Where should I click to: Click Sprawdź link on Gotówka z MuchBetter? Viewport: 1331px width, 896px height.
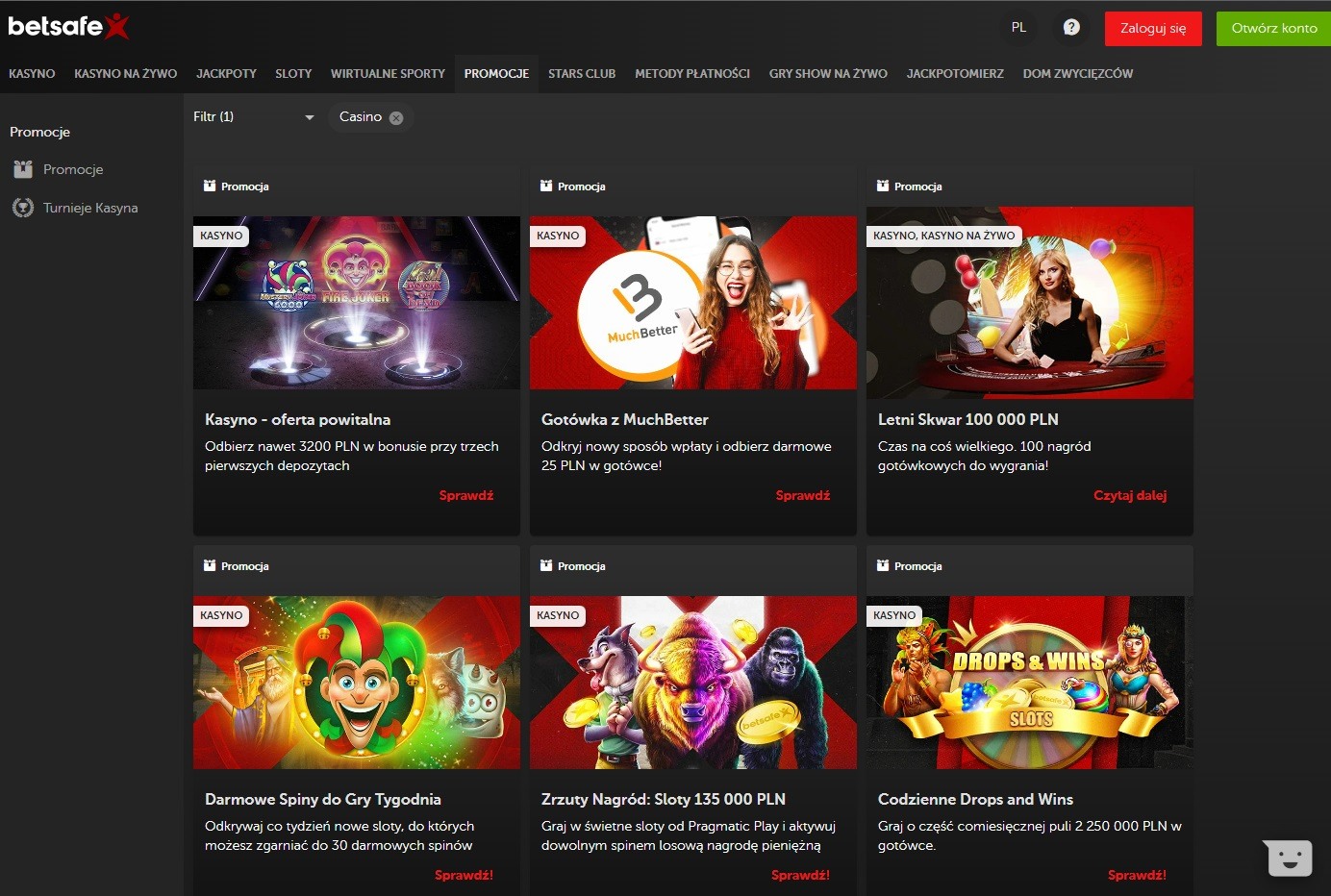pyautogui.click(x=802, y=496)
